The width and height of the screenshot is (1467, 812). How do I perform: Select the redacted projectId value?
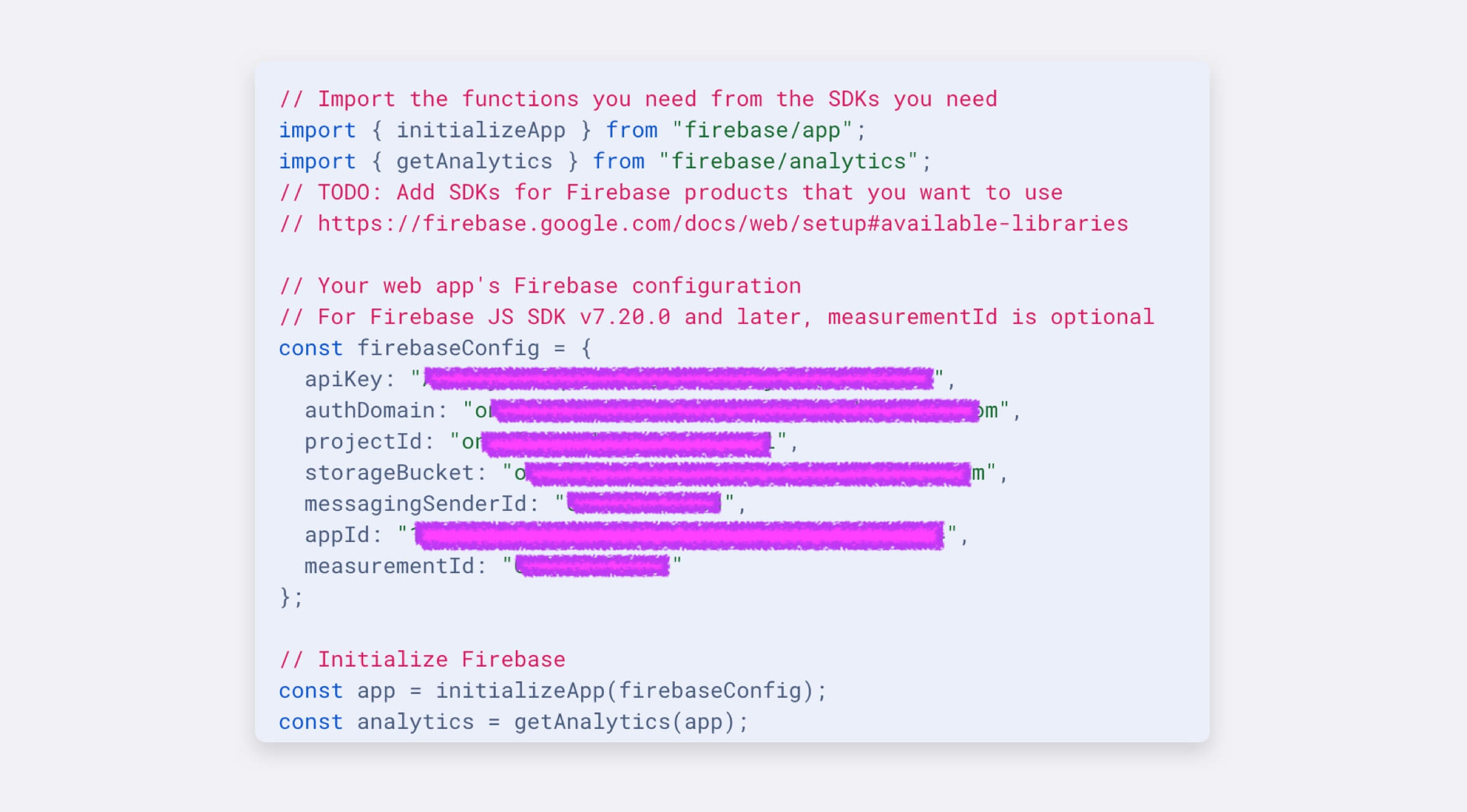click(623, 441)
